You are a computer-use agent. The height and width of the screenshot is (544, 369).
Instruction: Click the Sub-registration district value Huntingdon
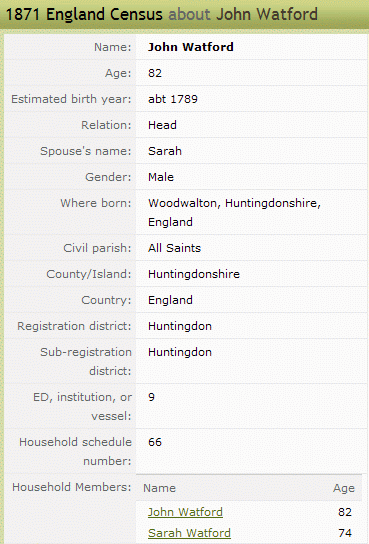tap(180, 352)
